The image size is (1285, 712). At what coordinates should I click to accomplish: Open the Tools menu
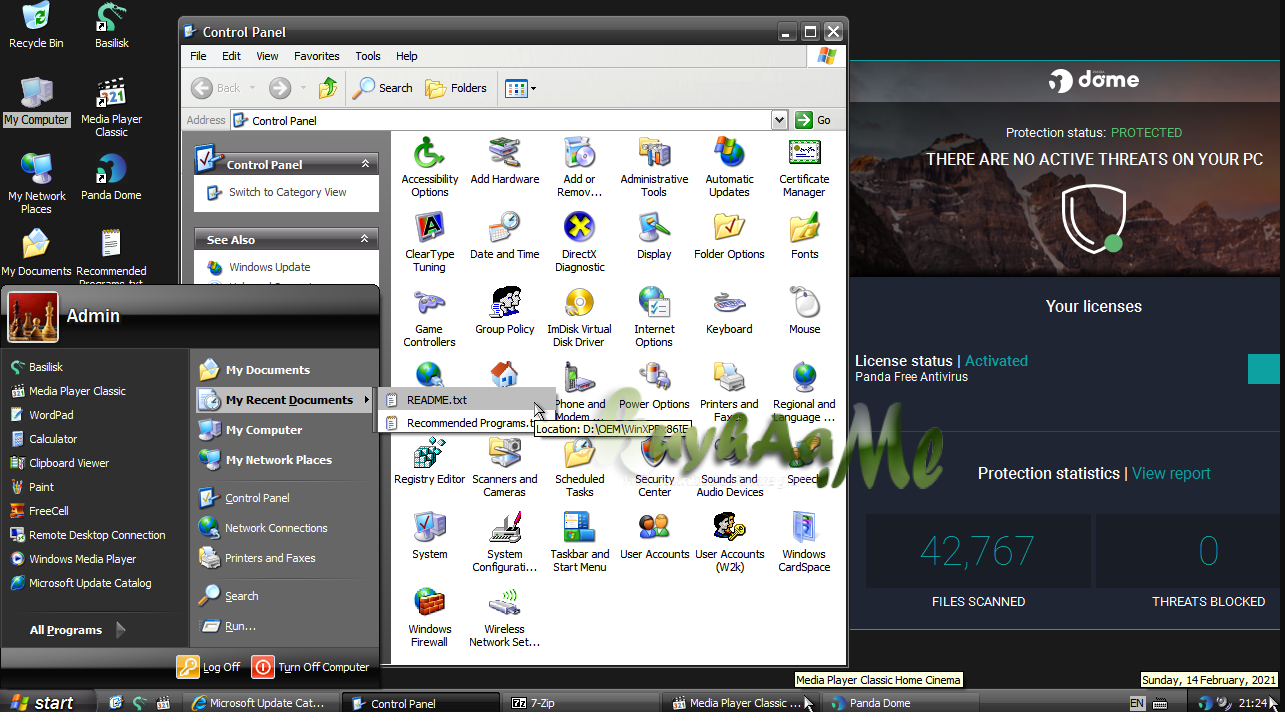pyautogui.click(x=368, y=56)
